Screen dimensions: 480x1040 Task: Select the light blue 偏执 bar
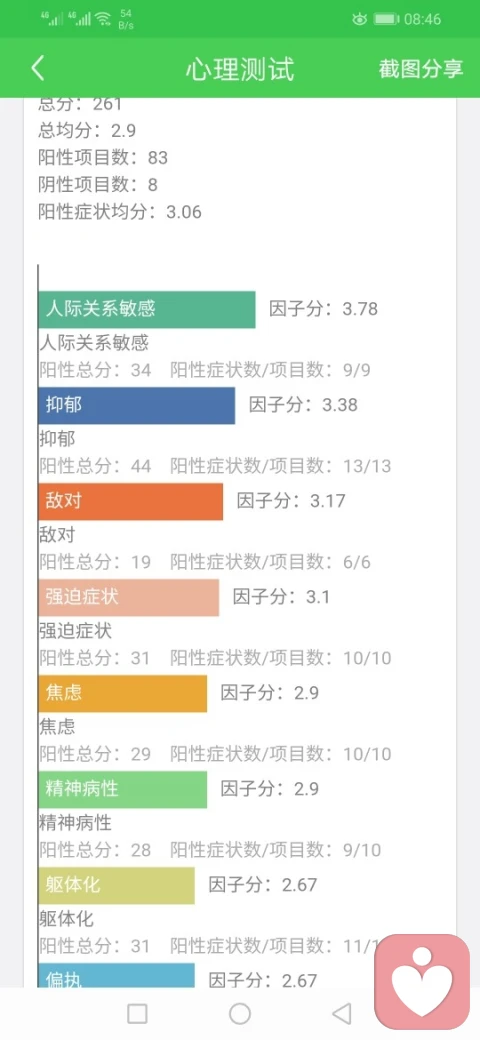coord(117,976)
